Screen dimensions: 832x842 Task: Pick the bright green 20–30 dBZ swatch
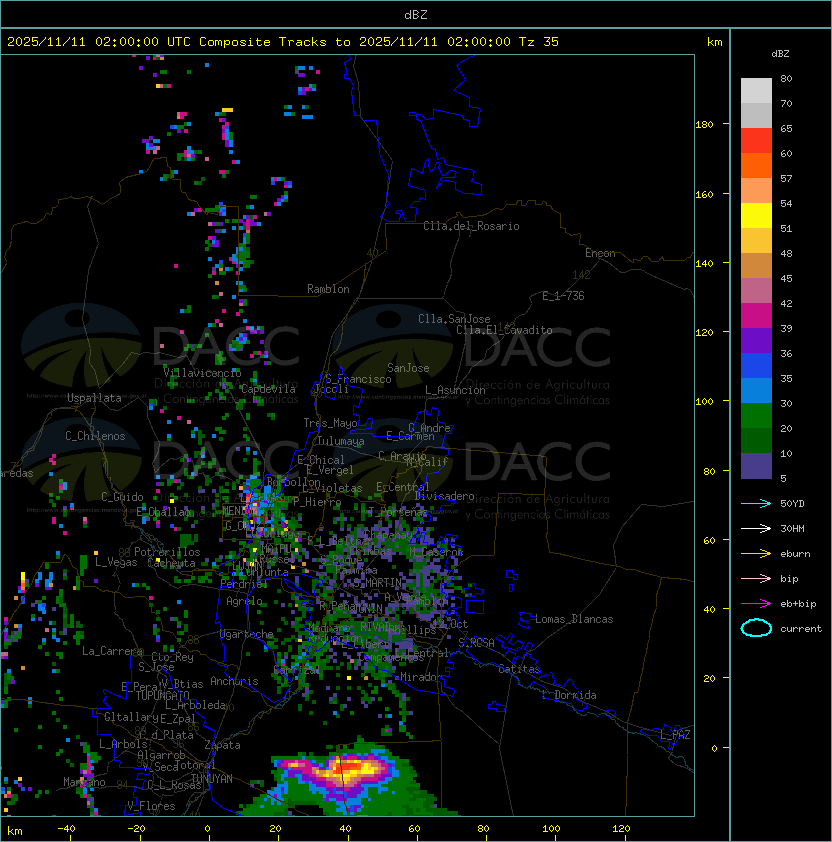click(756, 416)
